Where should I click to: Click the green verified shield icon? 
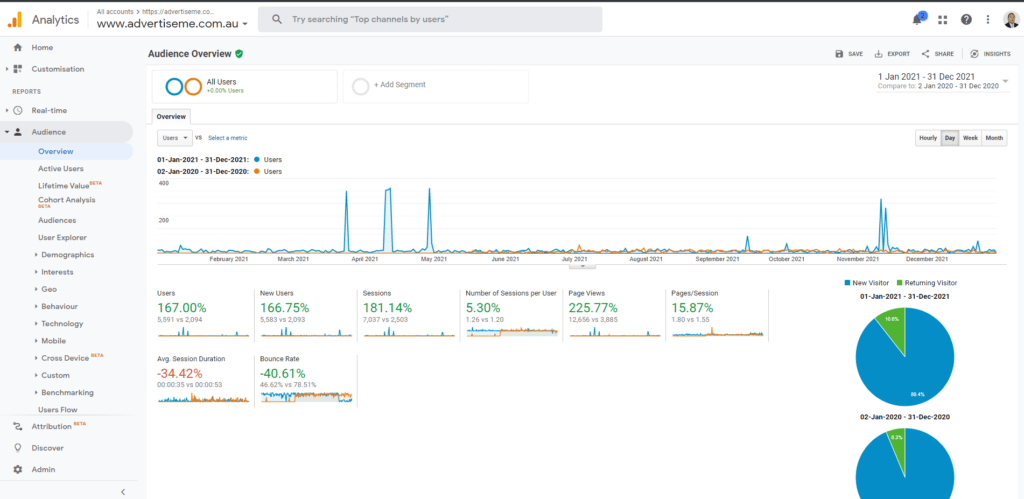coord(239,54)
